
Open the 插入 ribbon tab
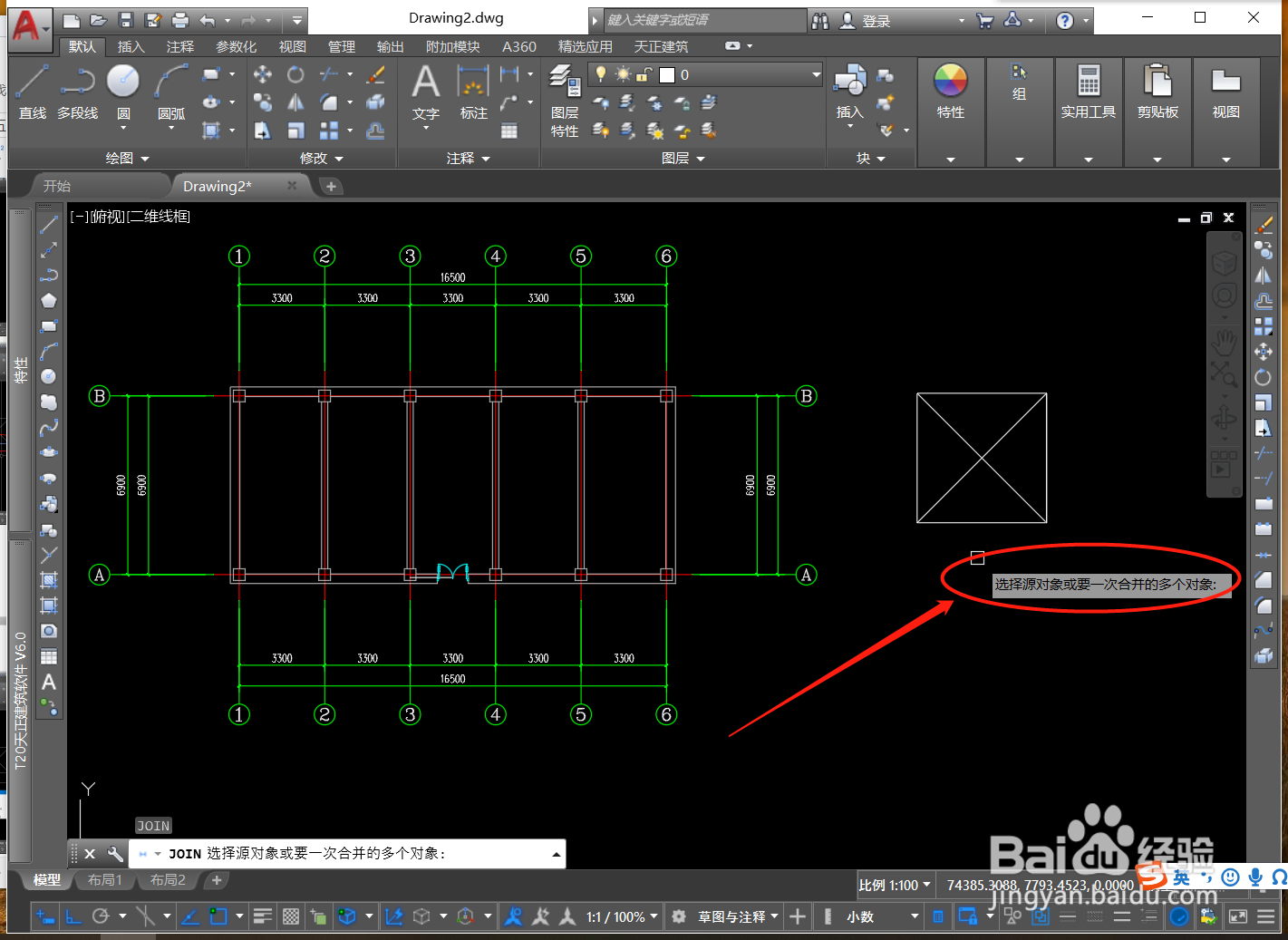[131, 46]
